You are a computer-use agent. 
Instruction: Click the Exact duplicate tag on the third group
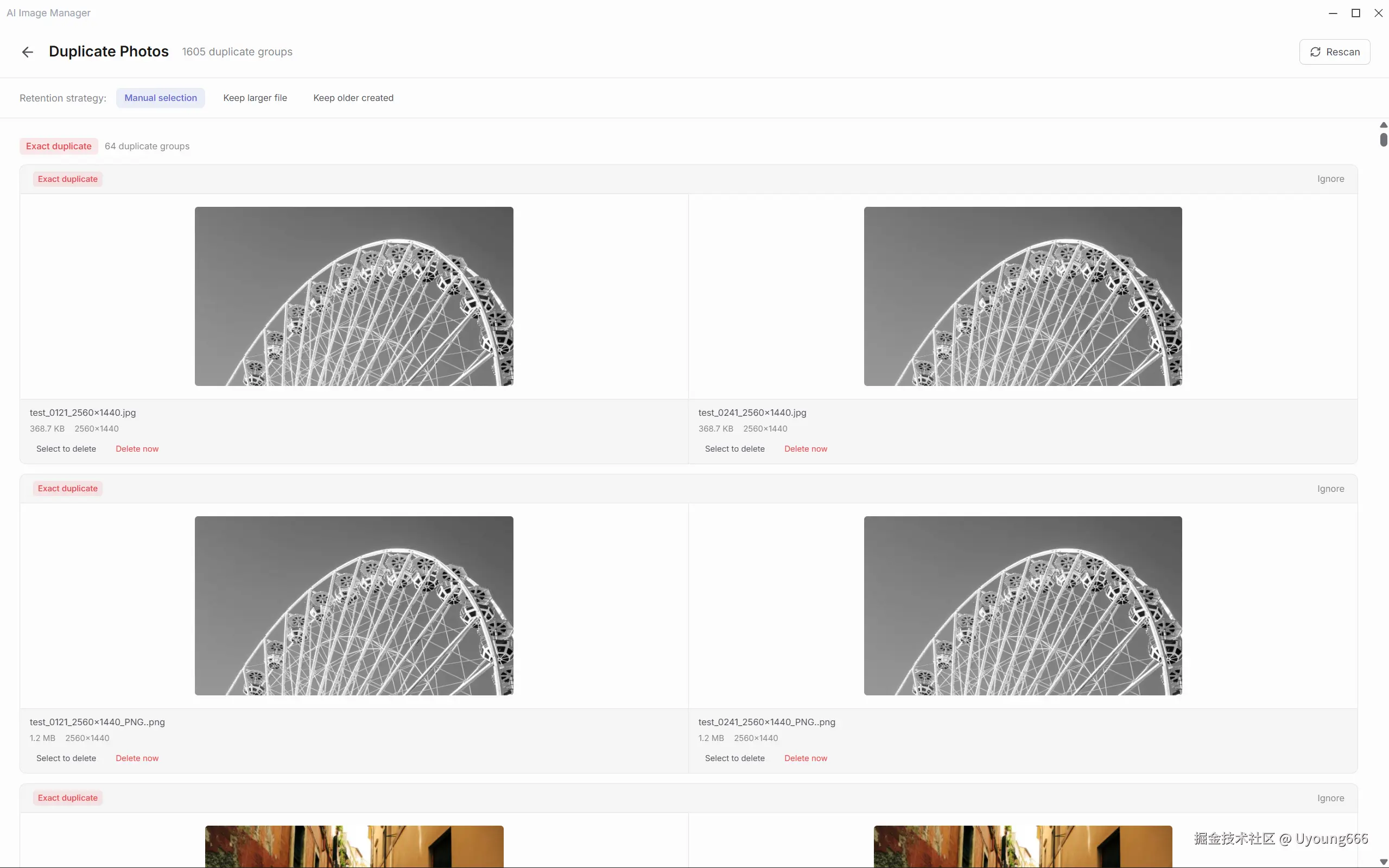pos(68,798)
